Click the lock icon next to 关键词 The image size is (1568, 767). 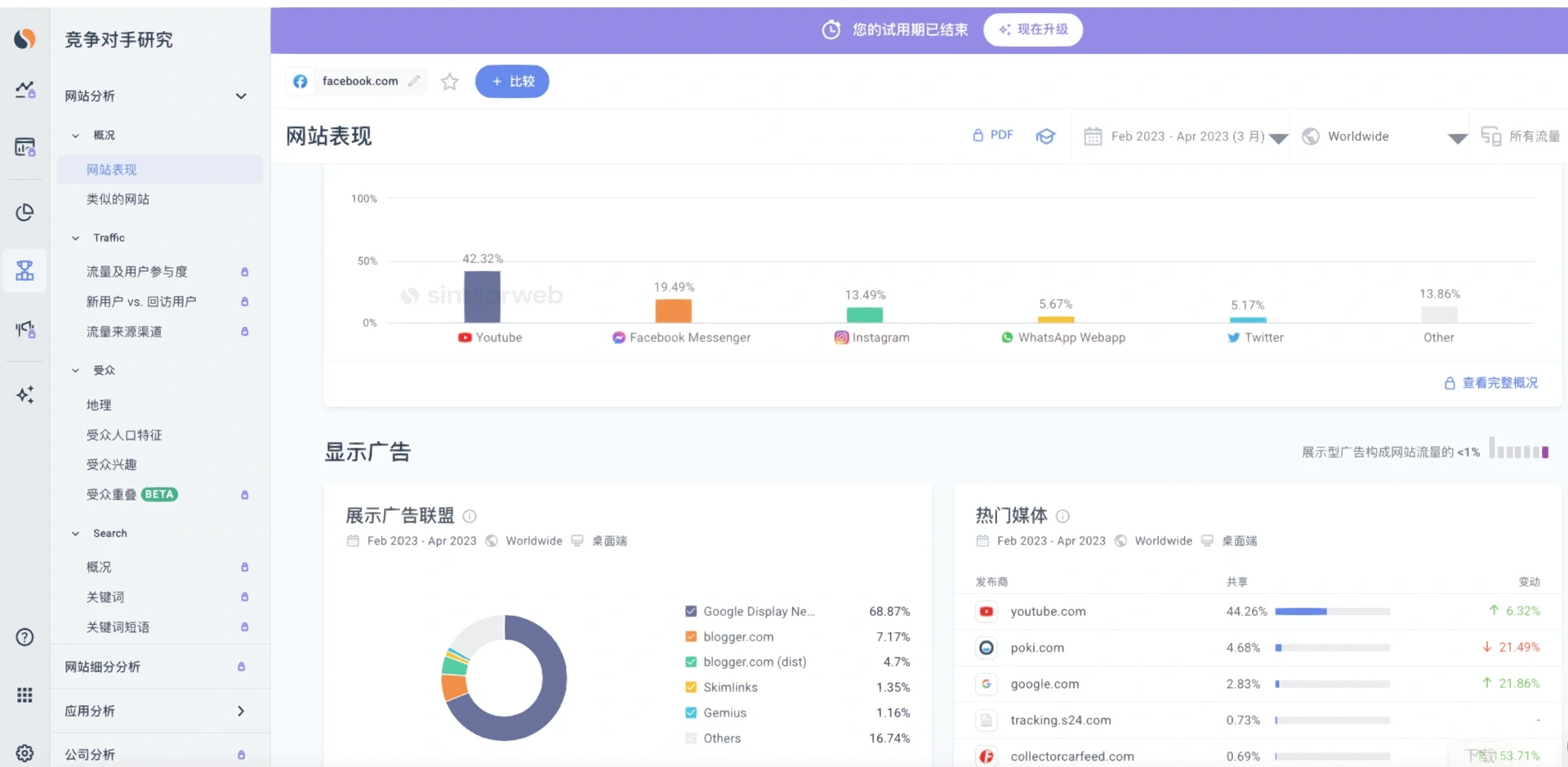(244, 597)
